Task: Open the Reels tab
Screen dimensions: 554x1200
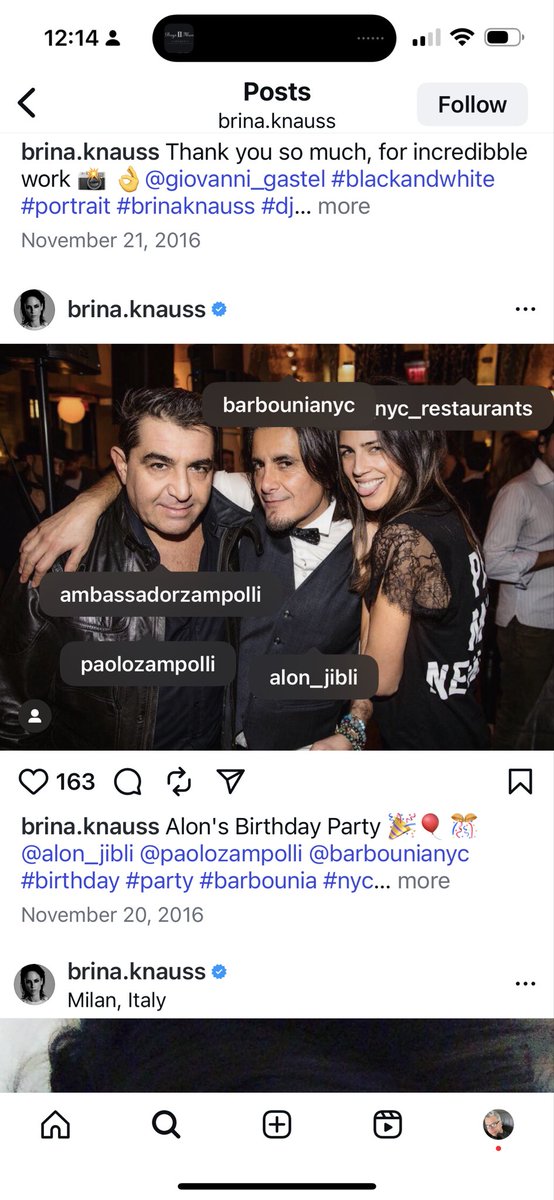Action: pos(388,1124)
